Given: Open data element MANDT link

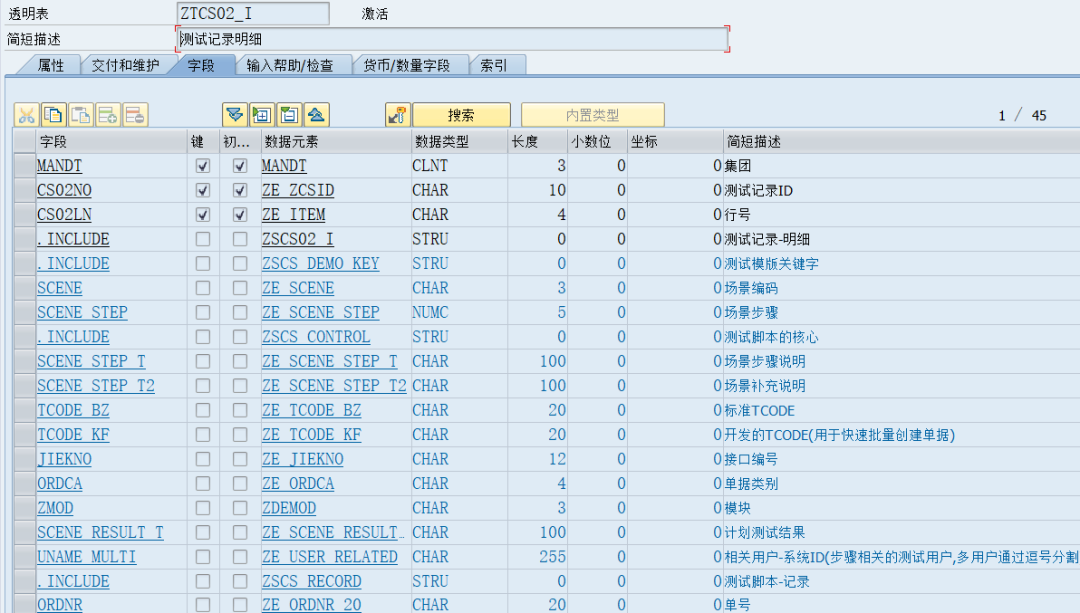Looking at the screenshot, I should click(283, 165).
